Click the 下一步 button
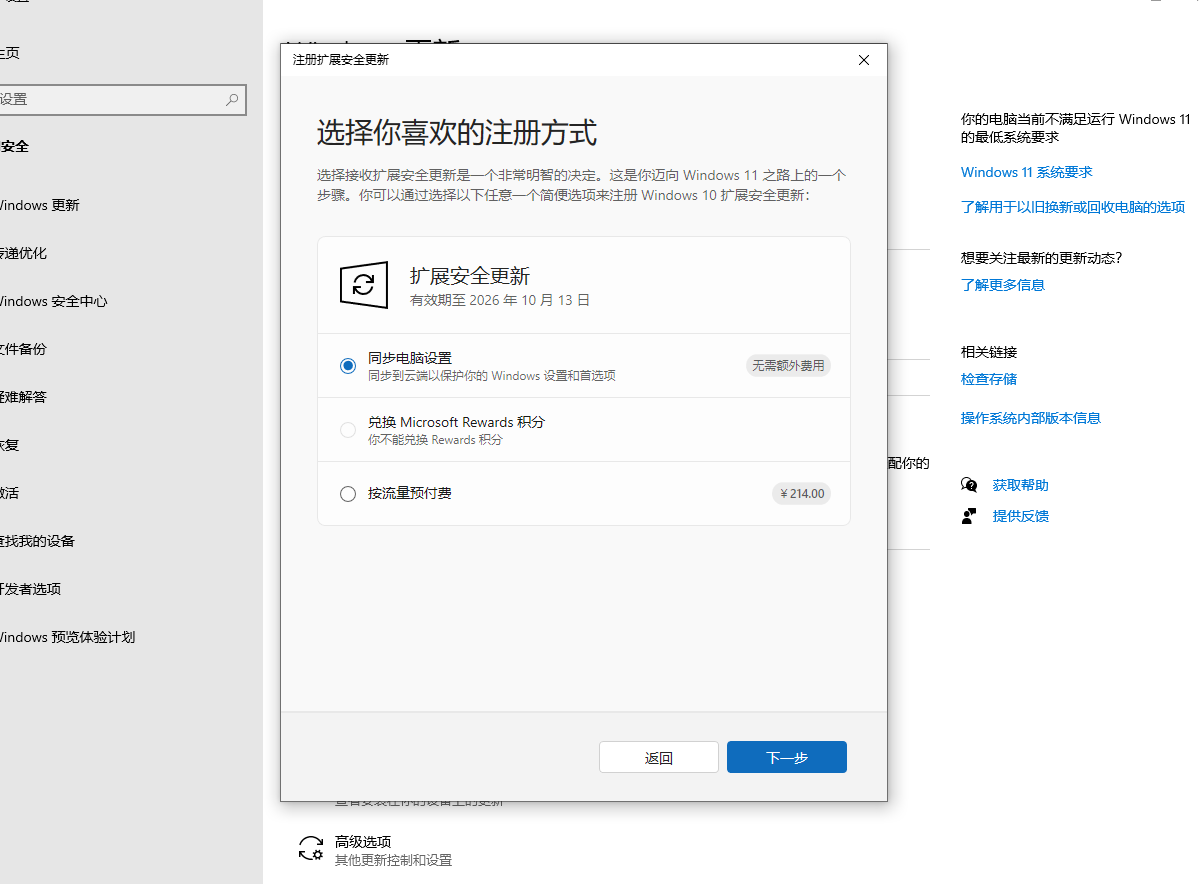 click(x=787, y=757)
